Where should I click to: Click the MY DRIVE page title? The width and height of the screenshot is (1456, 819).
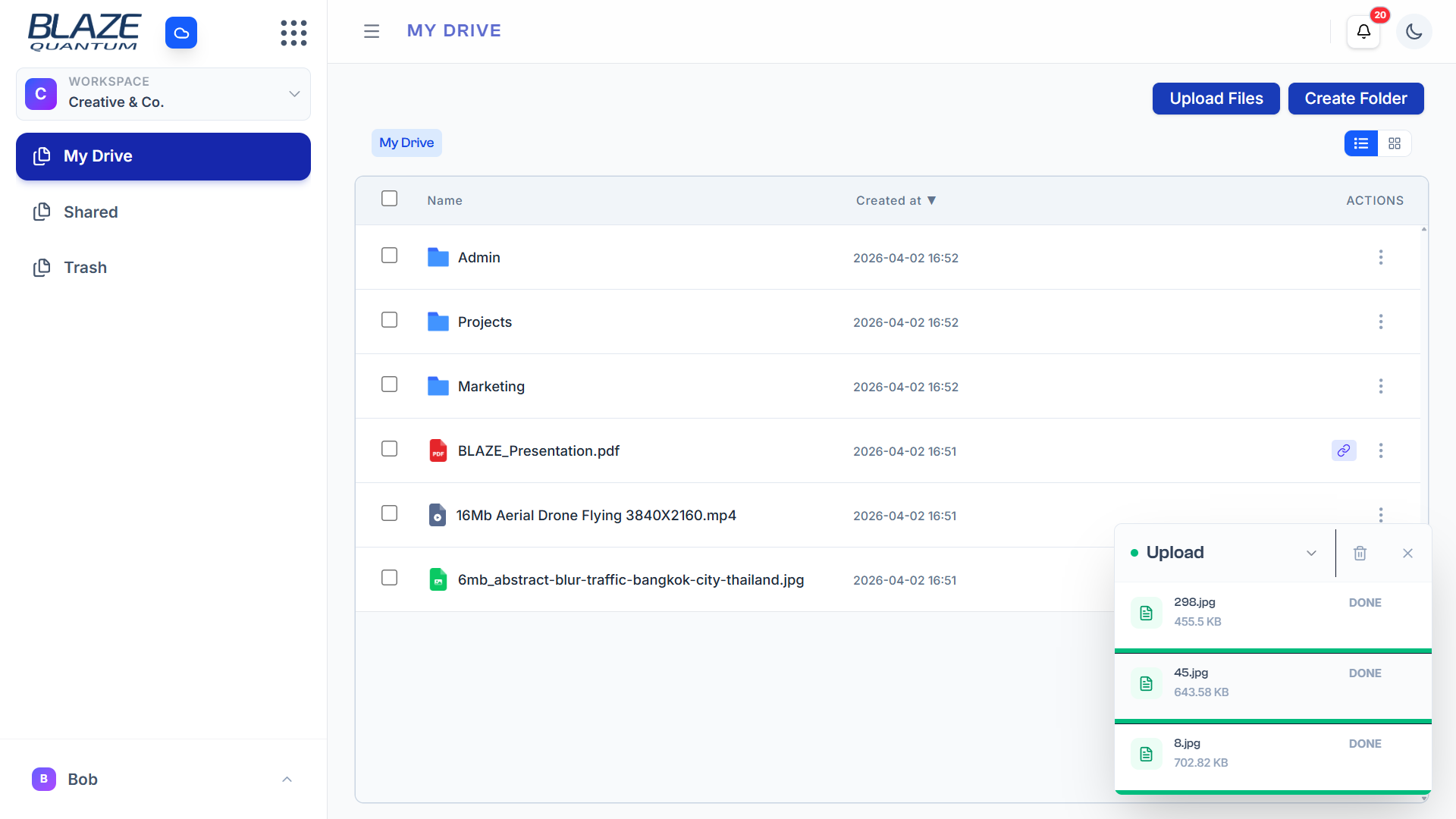[x=453, y=31]
